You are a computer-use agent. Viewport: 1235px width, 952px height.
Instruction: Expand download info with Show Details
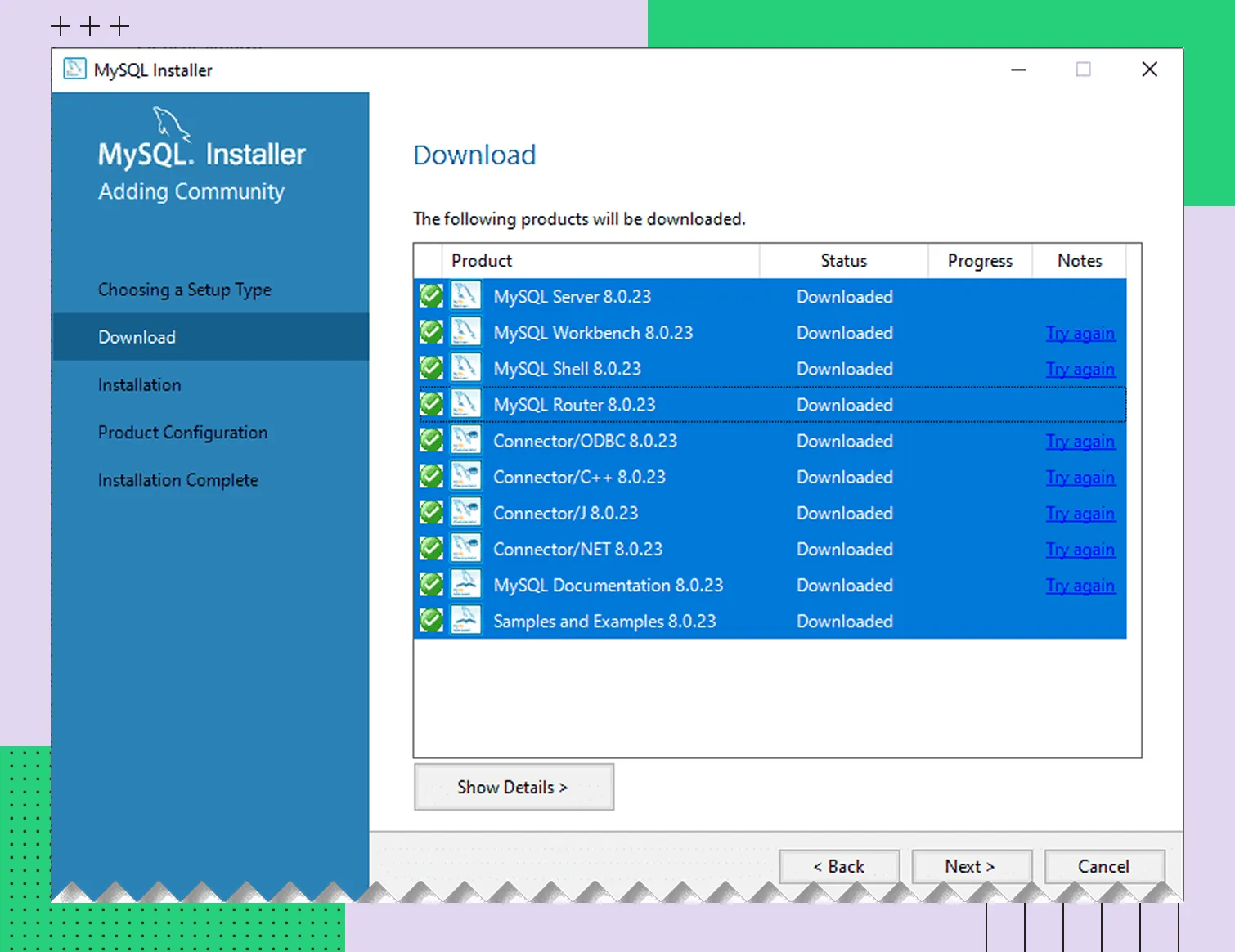click(x=513, y=787)
